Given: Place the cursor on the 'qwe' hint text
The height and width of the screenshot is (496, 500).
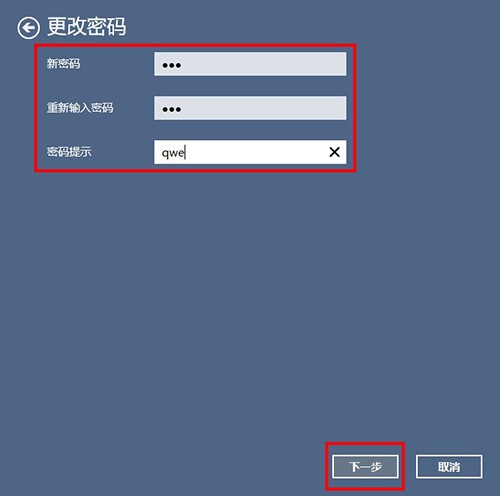Looking at the screenshot, I should (x=173, y=153).
